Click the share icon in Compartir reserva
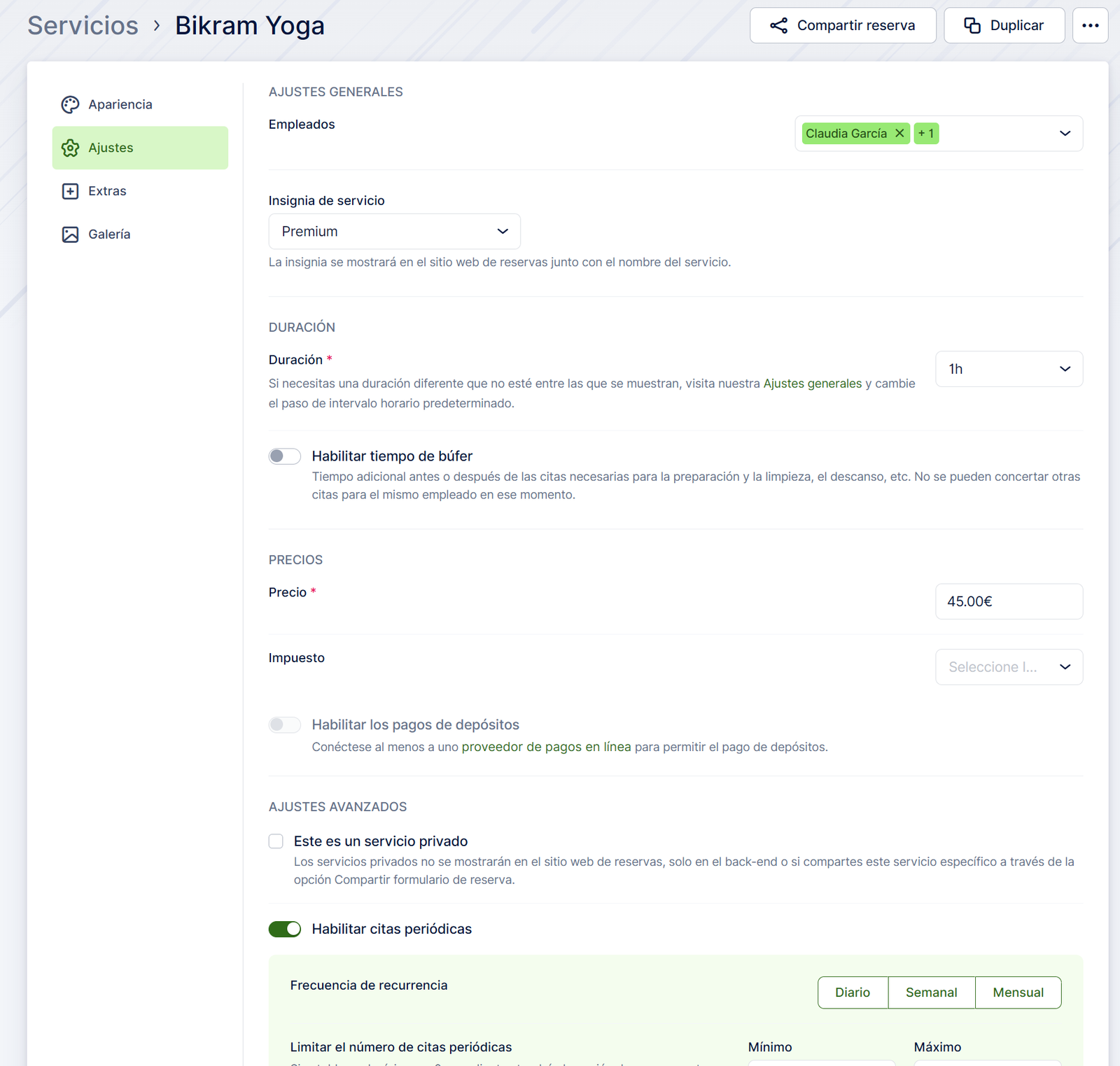The width and height of the screenshot is (1120, 1066). pos(778,26)
